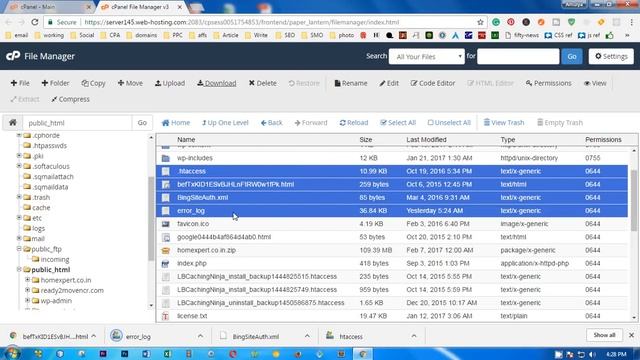The image size is (640, 360).
Task: Navigate Back in file manager
Action: 271,123
